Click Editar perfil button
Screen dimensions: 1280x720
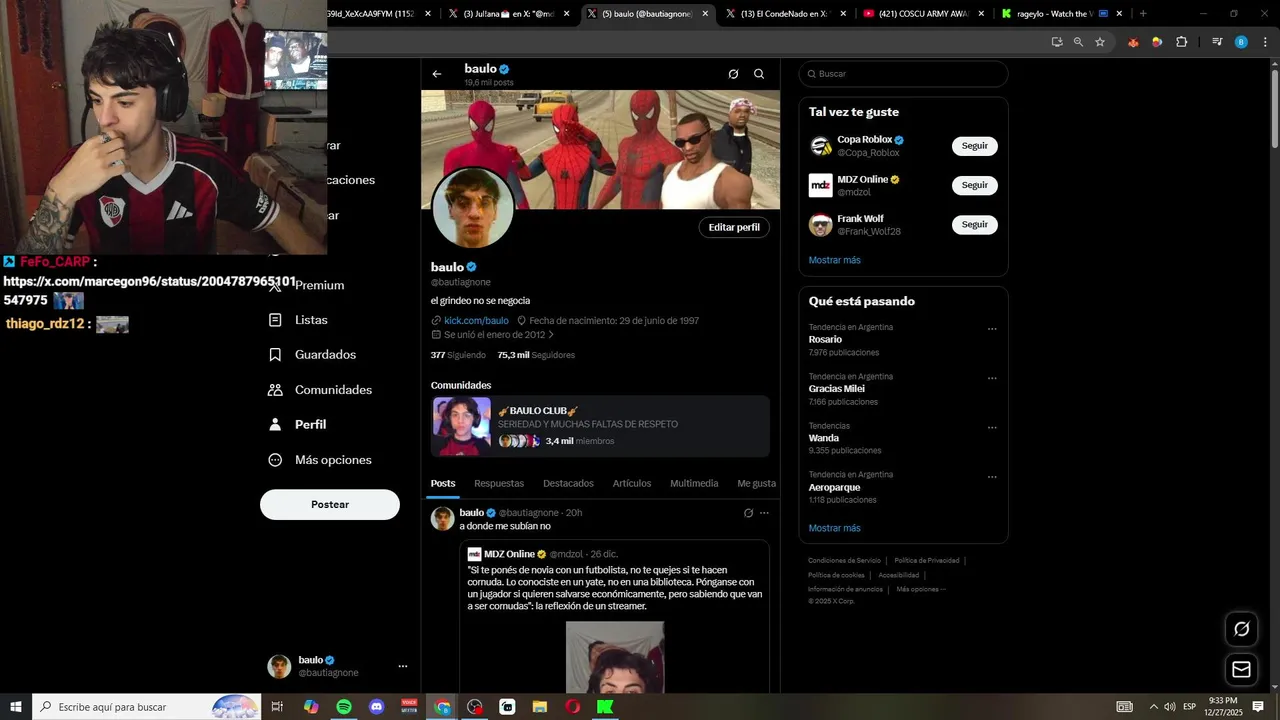pos(734,227)
